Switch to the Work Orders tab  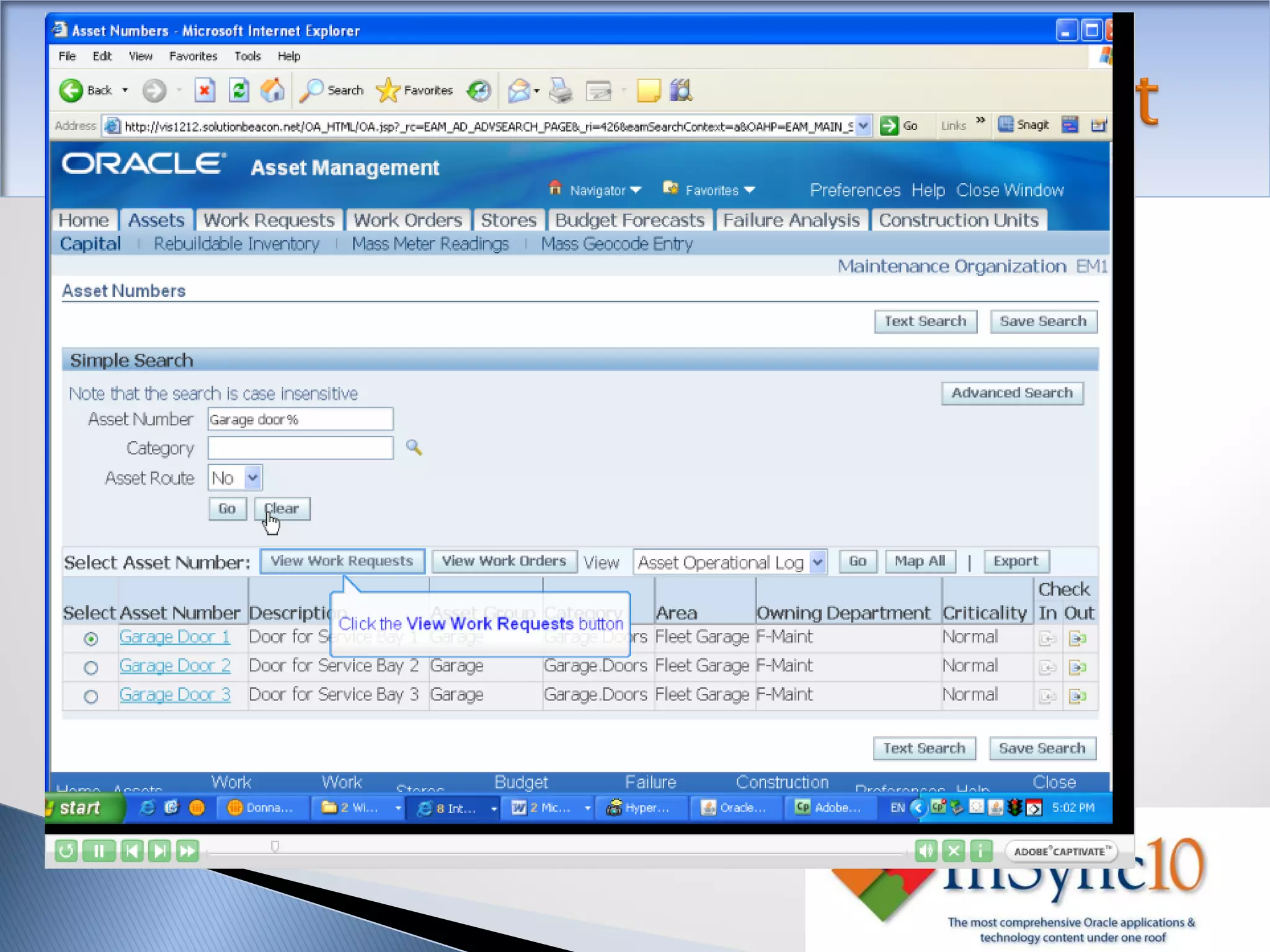(x=407, y=220)
